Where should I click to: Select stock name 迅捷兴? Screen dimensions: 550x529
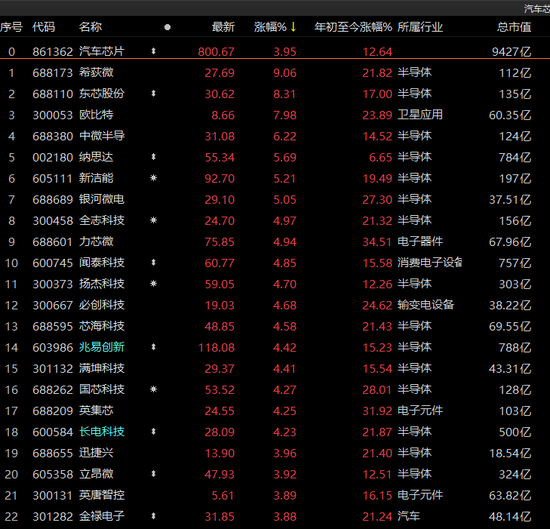[96, 453]
